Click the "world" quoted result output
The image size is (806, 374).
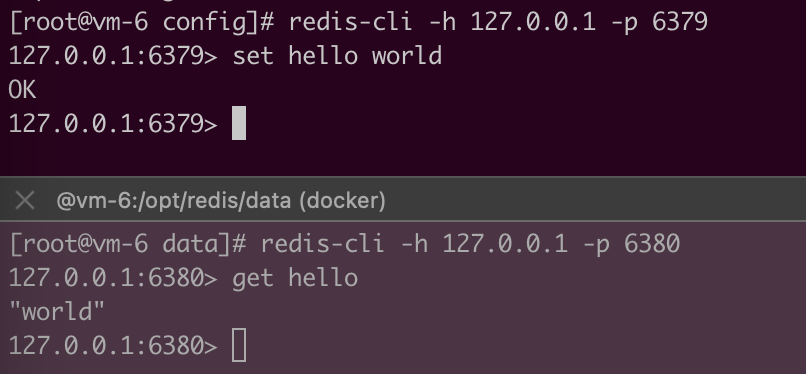coord(57,311)
